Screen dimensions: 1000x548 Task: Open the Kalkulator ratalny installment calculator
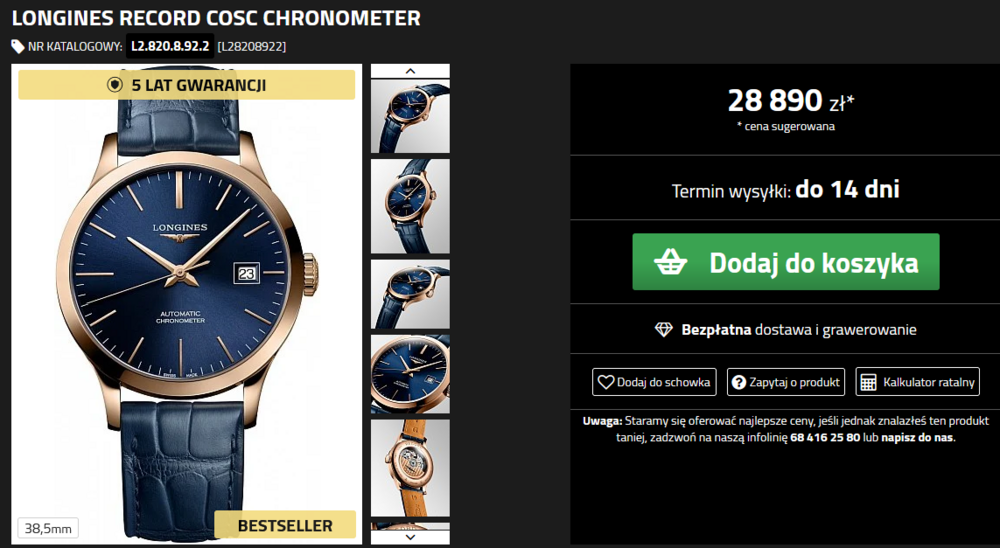[x=917, y=382]
